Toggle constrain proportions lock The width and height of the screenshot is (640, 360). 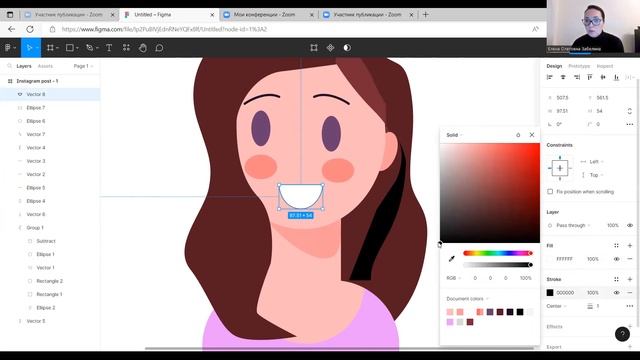coord(630,111)
